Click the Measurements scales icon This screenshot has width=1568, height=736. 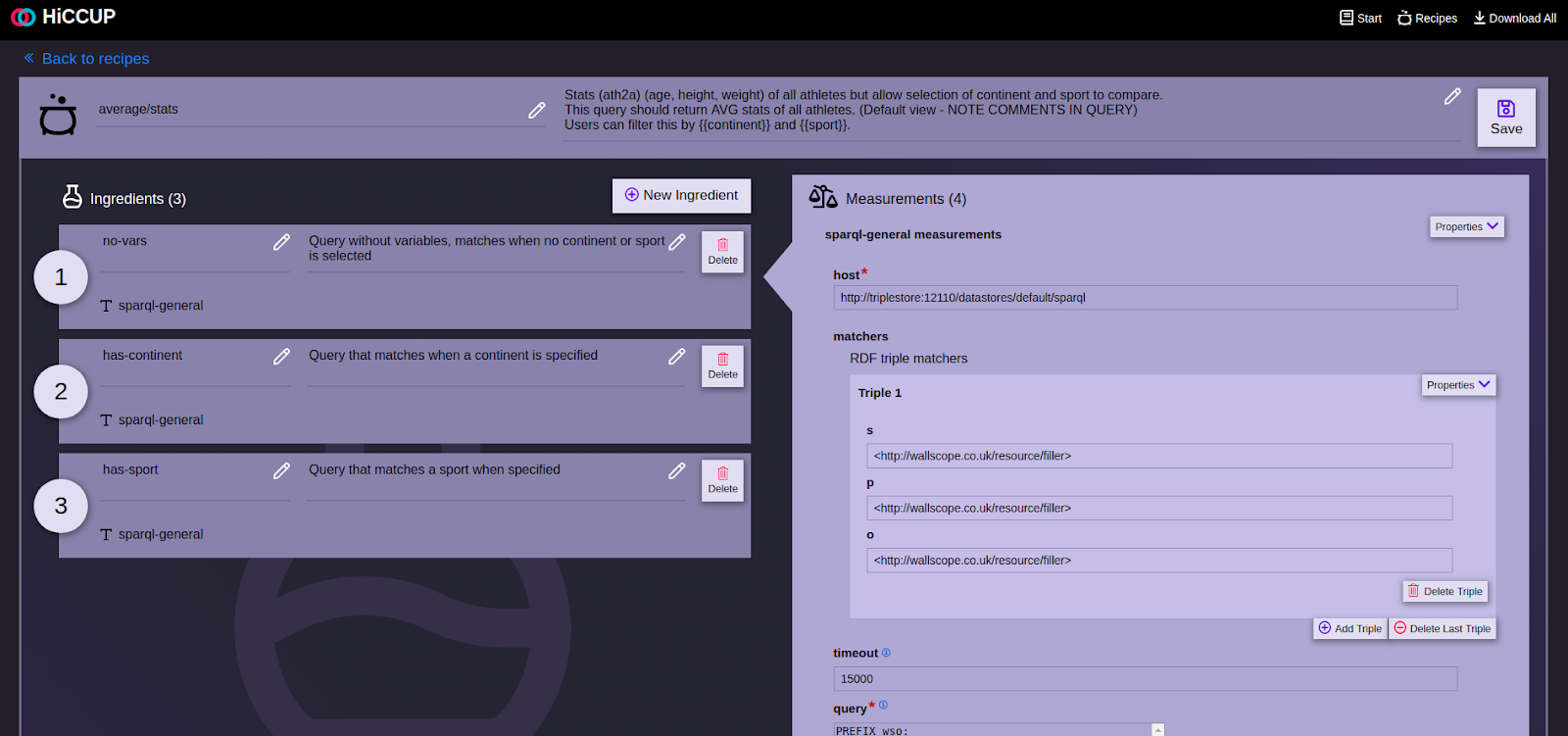(823, 197)
